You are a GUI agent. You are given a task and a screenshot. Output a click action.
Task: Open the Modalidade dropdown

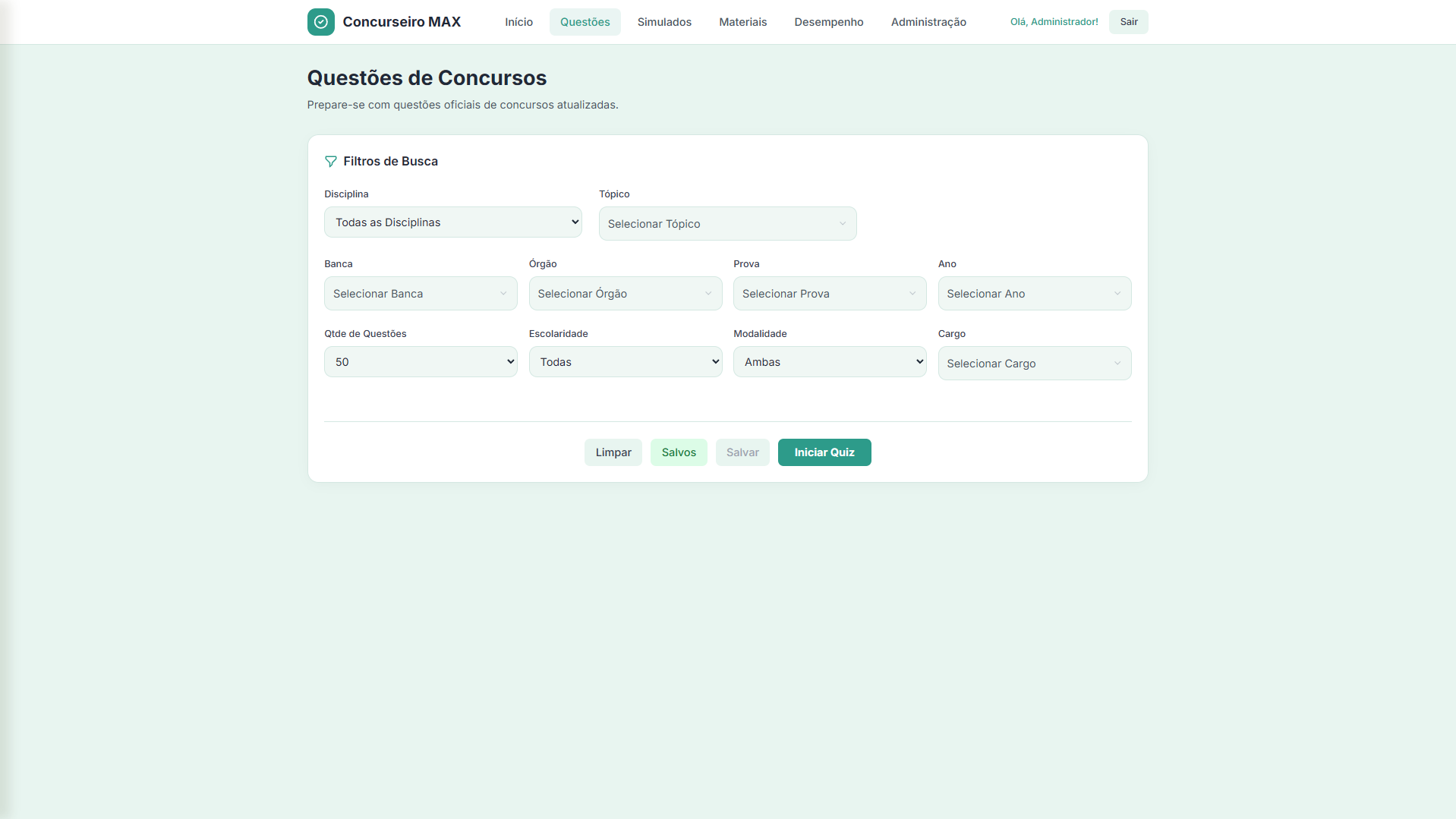(x=829, y=362)
